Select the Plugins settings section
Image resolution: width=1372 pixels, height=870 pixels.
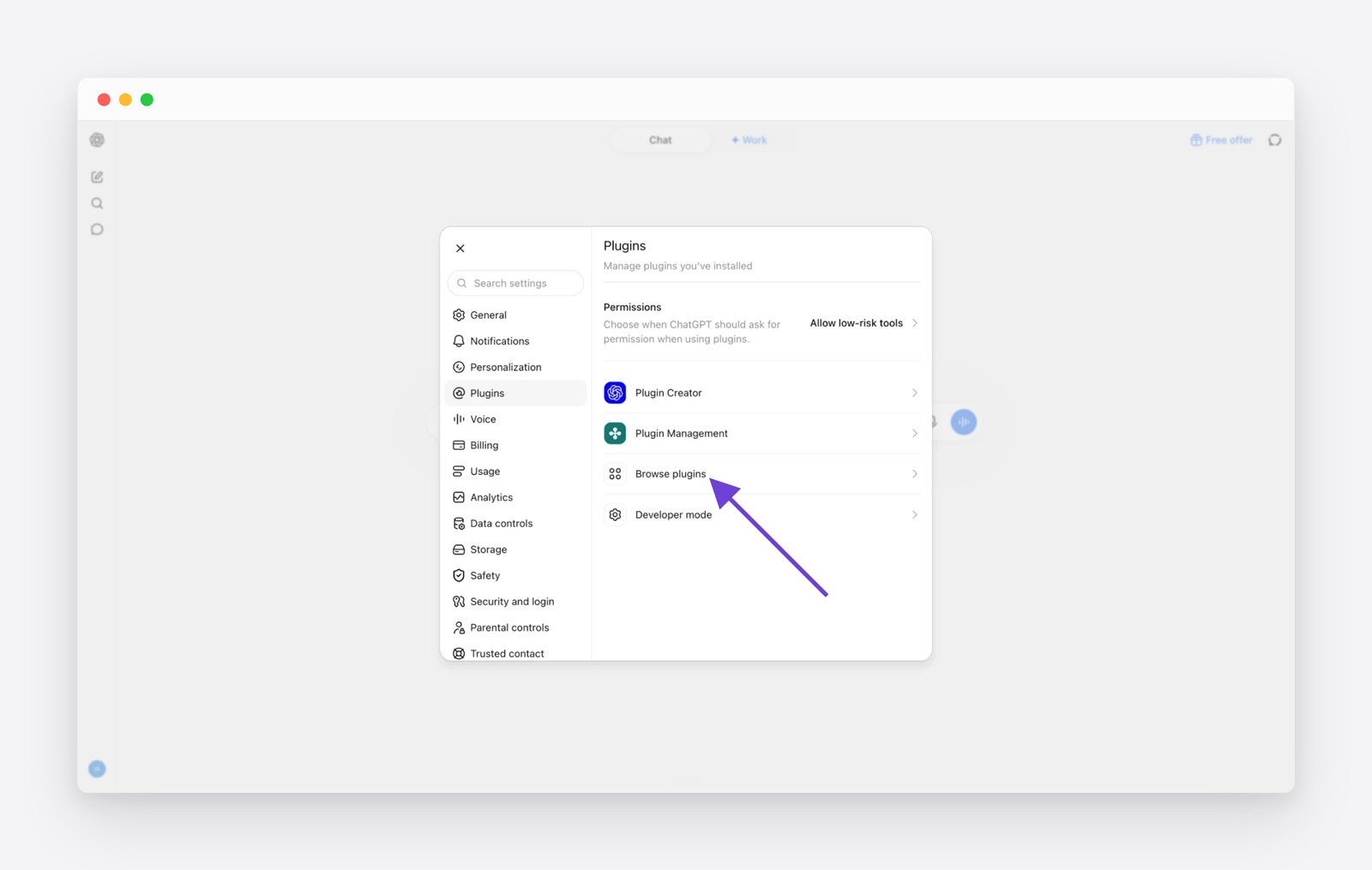coord(515,393)
